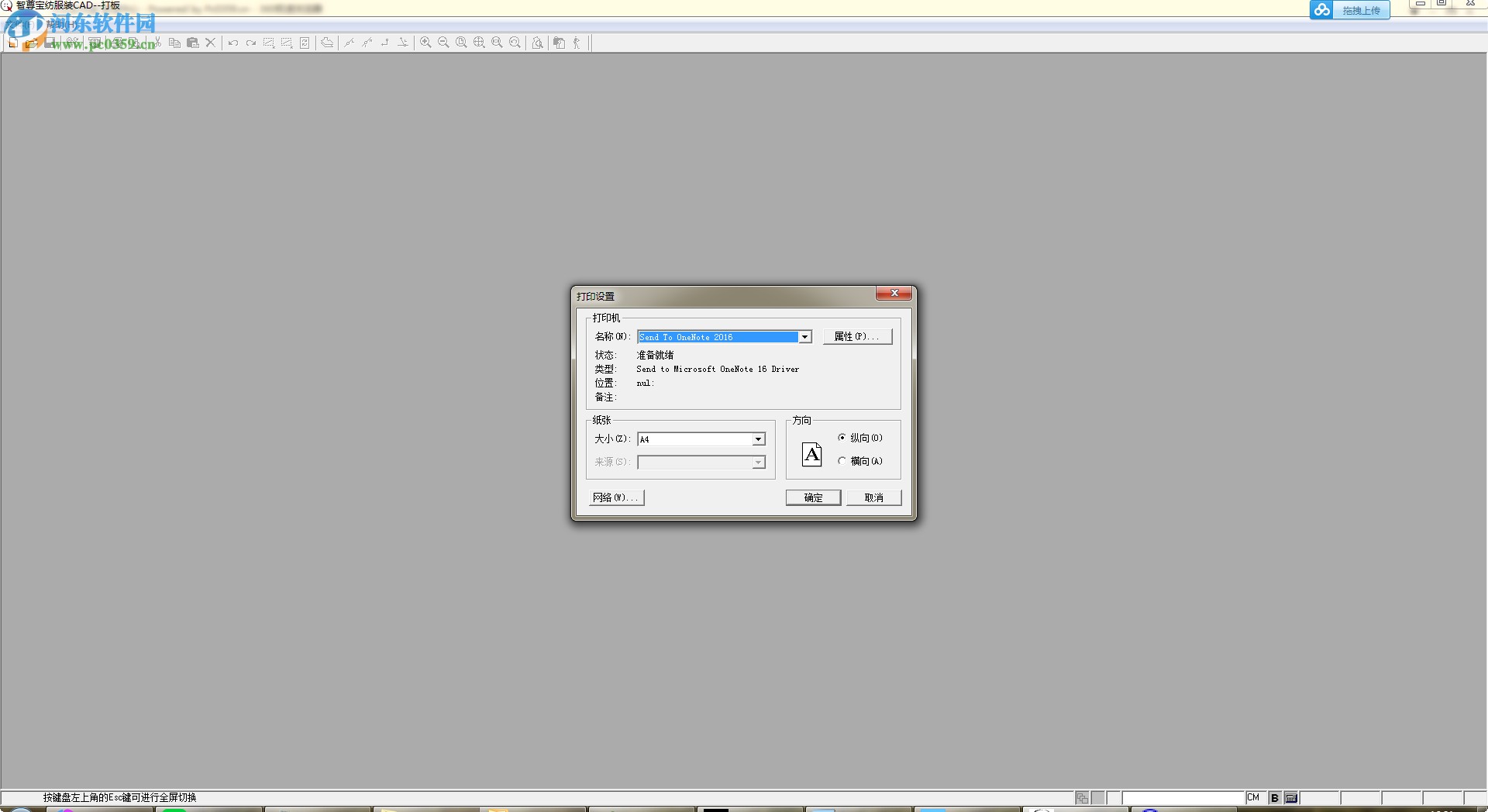The image size is (1488, 812).
Task: Click the white input field in status bar
Action: [x=1183, y=797]
